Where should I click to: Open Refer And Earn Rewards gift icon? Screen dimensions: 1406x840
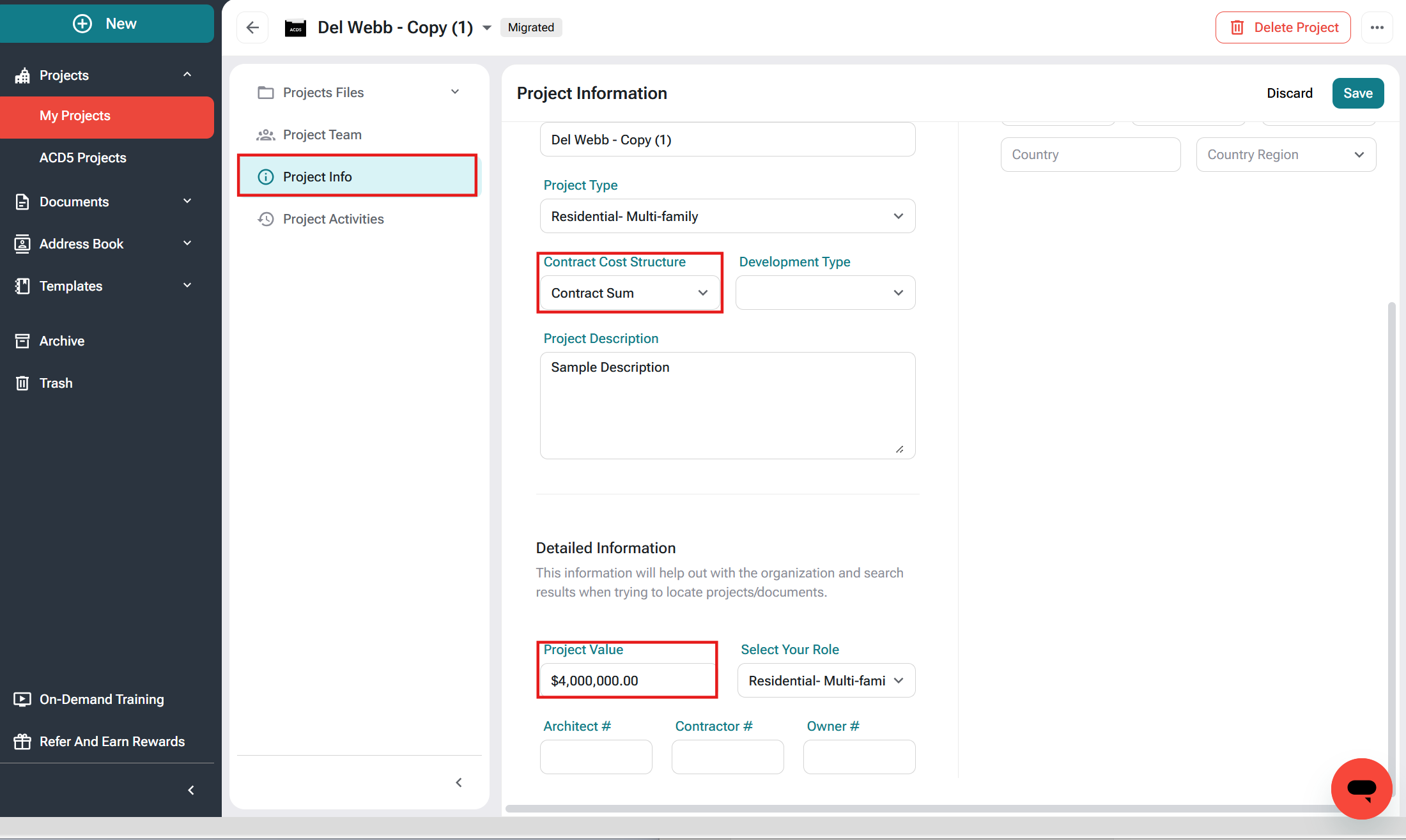(22, 742)
